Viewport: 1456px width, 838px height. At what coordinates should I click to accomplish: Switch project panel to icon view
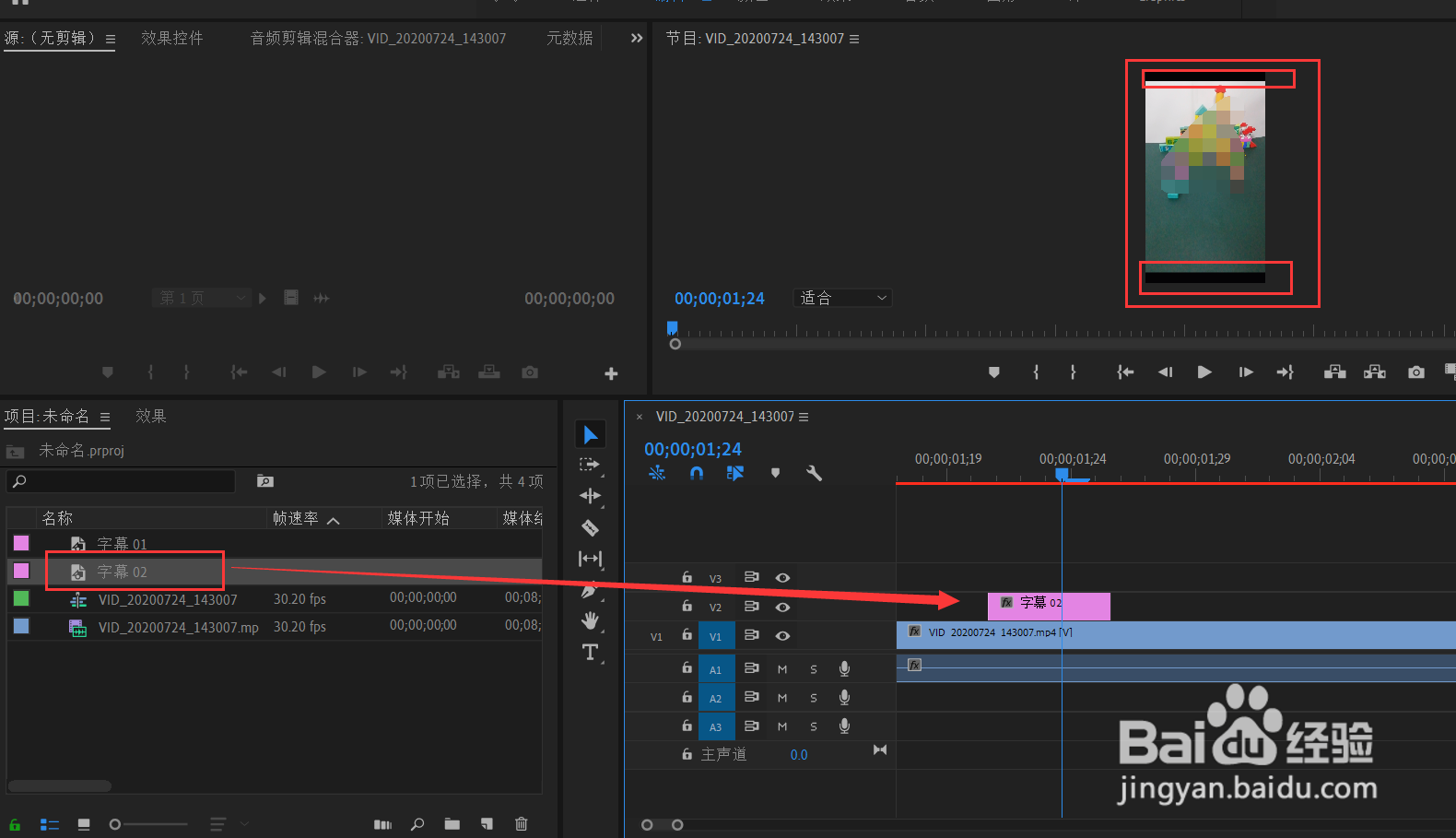[x=84, y=824]
